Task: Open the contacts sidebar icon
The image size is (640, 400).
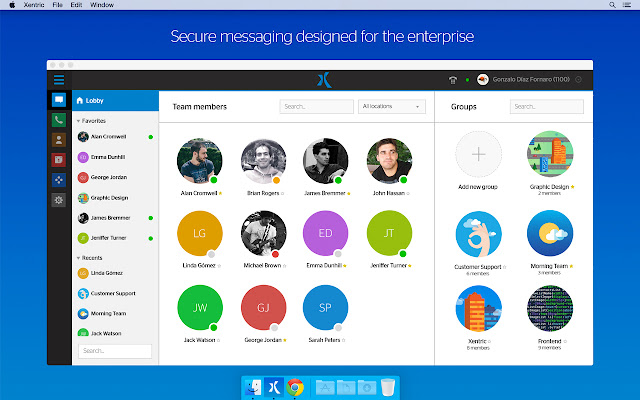Action: (x=59, y=140)
